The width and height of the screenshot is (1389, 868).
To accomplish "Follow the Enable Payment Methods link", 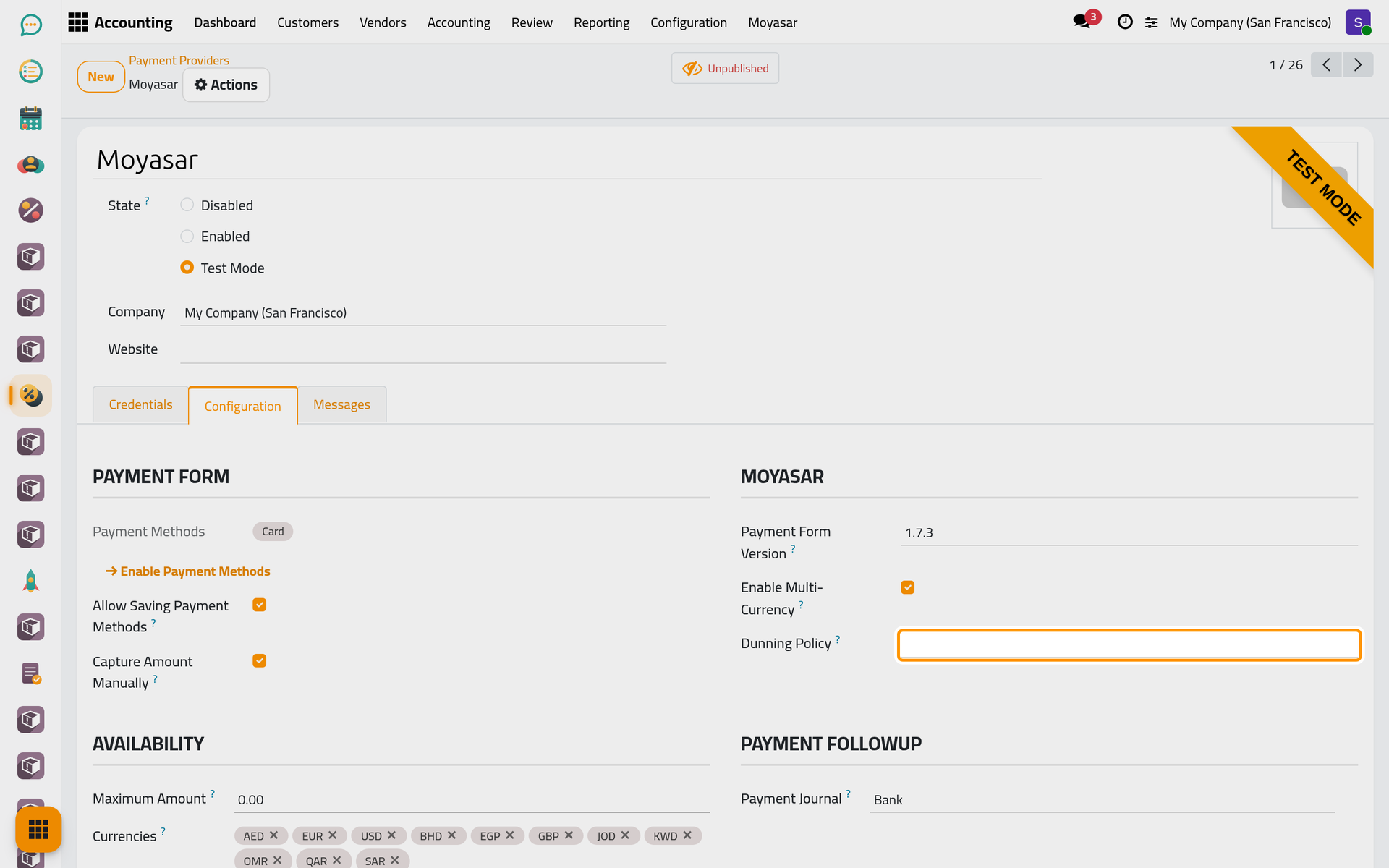I will [188, 571].
